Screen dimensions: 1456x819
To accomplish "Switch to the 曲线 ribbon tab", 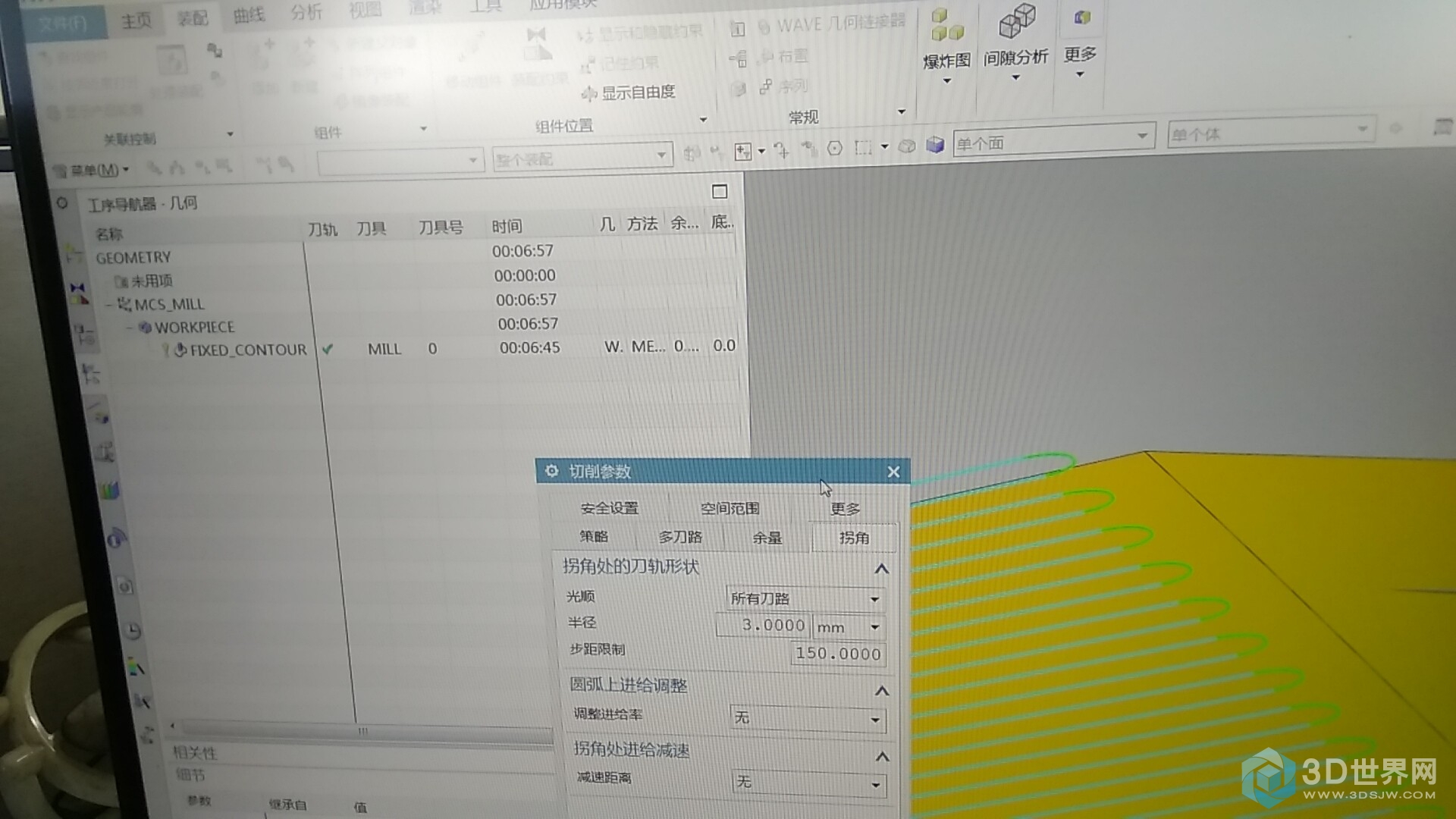I will click(x=249, y=15).
